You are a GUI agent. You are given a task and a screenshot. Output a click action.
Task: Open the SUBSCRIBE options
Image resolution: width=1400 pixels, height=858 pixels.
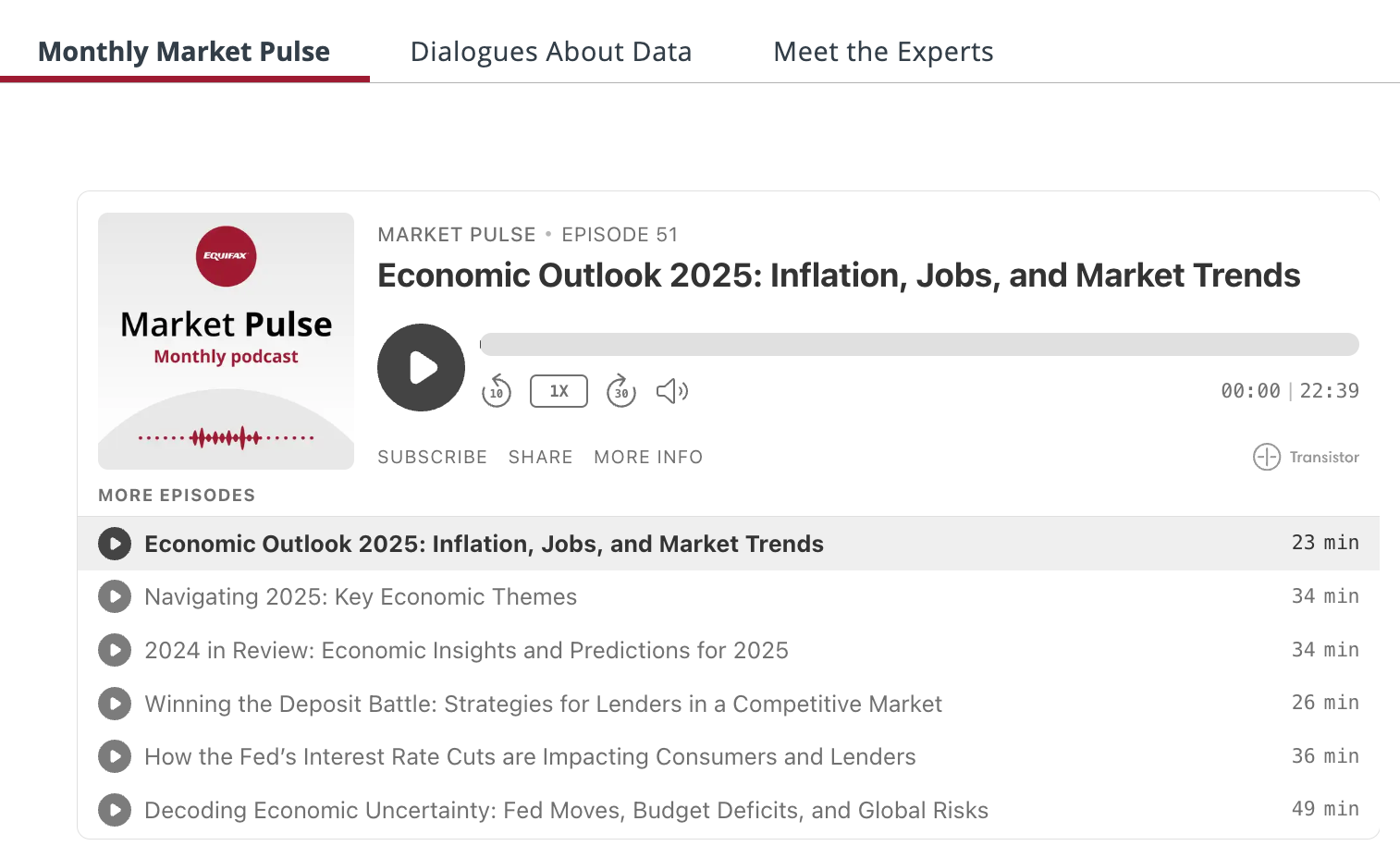click(432, 457)
